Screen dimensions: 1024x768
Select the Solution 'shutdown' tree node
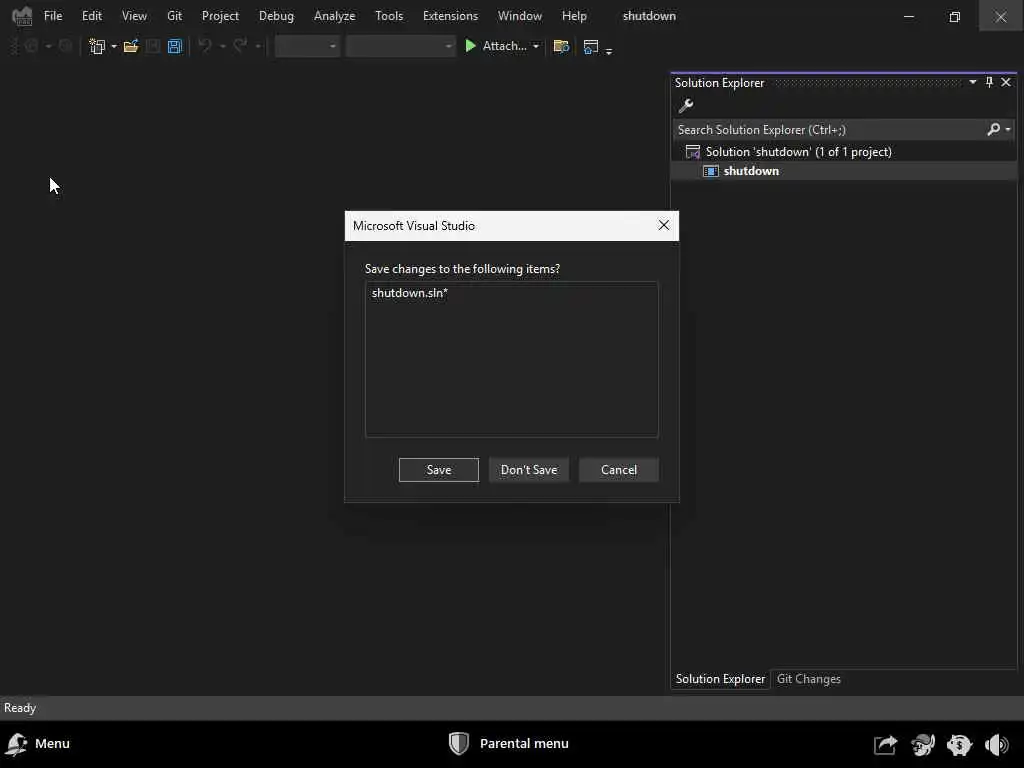click(798, 152)
